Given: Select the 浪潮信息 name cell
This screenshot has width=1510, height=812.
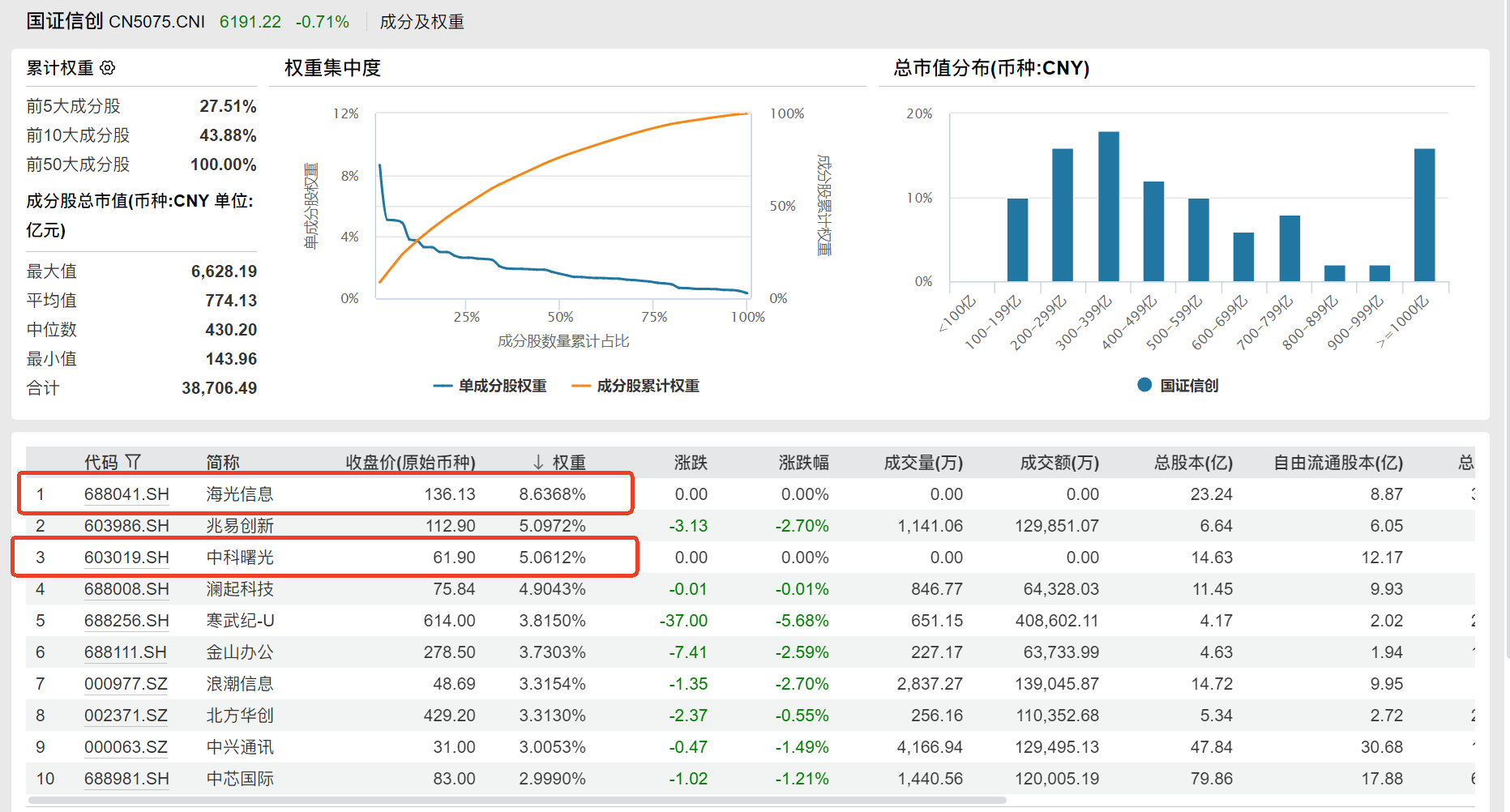Looking at the screenshot, I should (240, 684).
